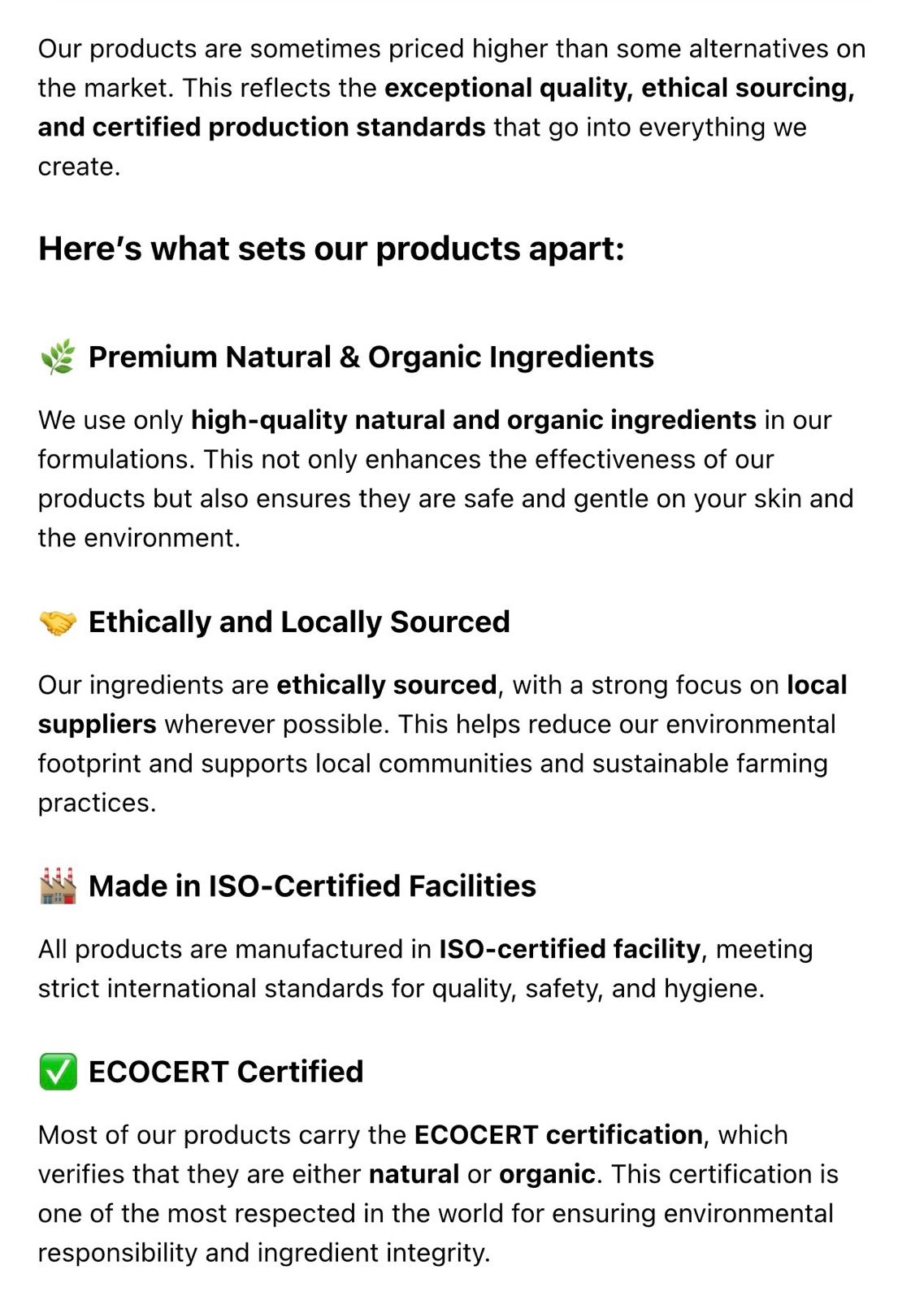Click the bold 'ethically sourced' phrase
This screenshot has width=924, height=1300.
click(387, 685)
